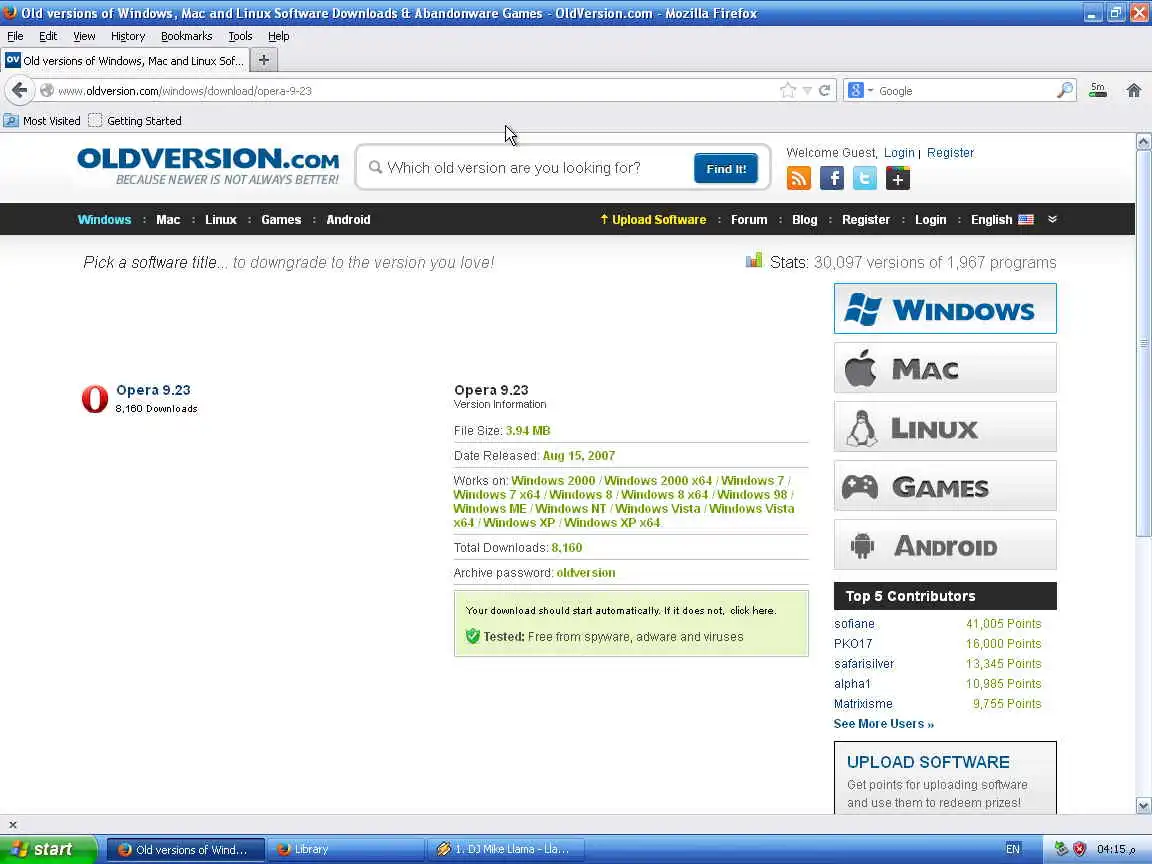
Task: Open the Facebook icon on OldVersion
Action: point(832,178)
